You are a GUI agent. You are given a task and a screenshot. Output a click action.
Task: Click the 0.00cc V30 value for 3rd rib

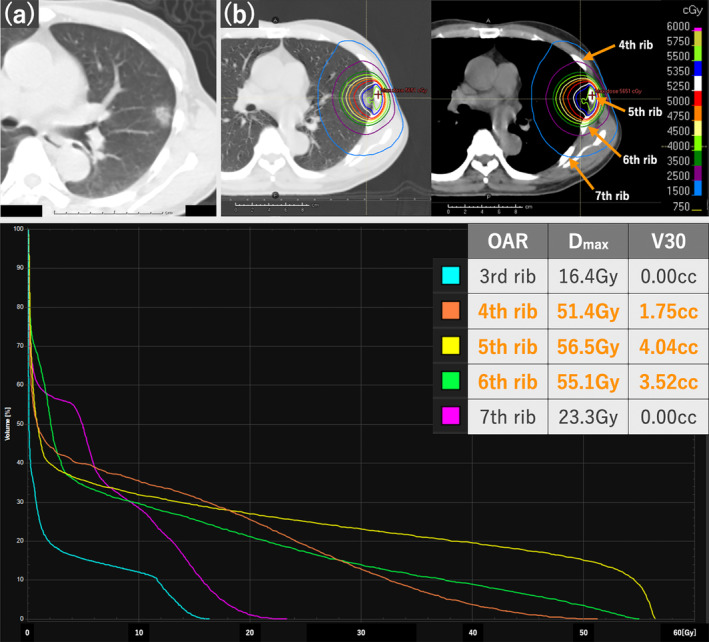click(x=668, y=276)
